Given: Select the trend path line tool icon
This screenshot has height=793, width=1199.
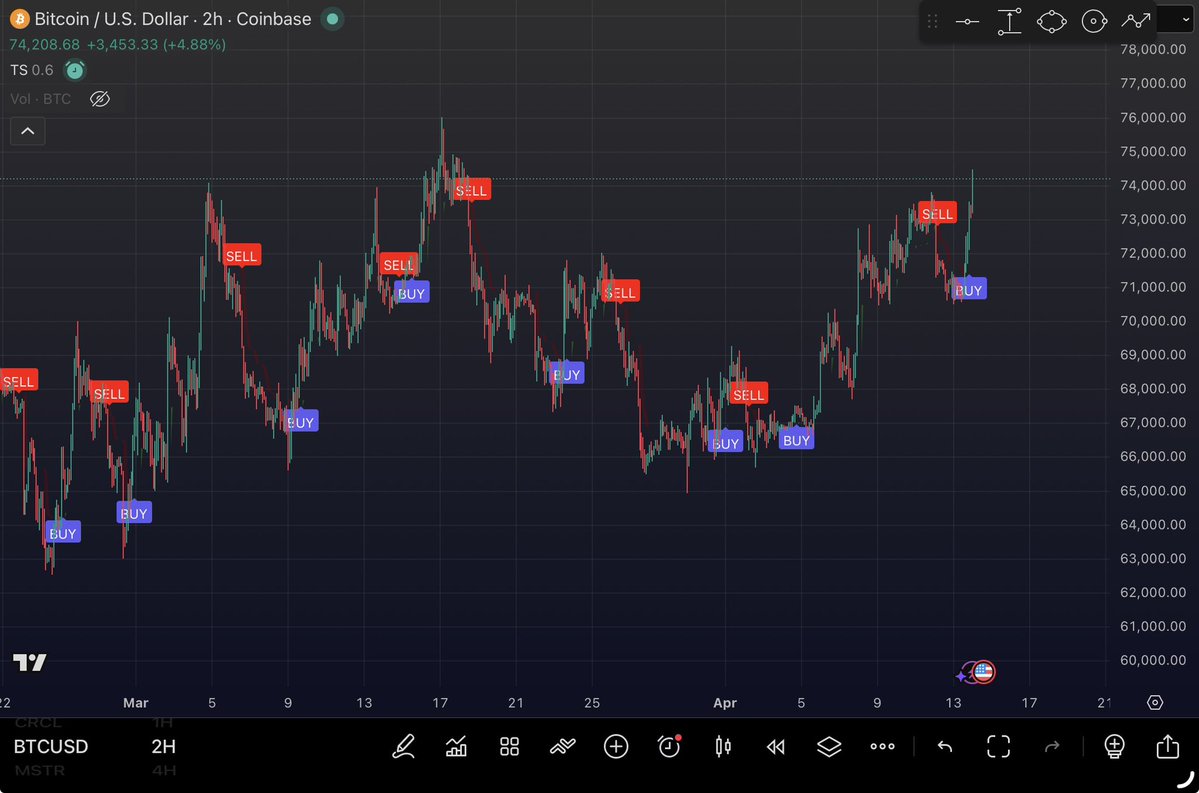Looking at the screenshot, I should 1136,21.
